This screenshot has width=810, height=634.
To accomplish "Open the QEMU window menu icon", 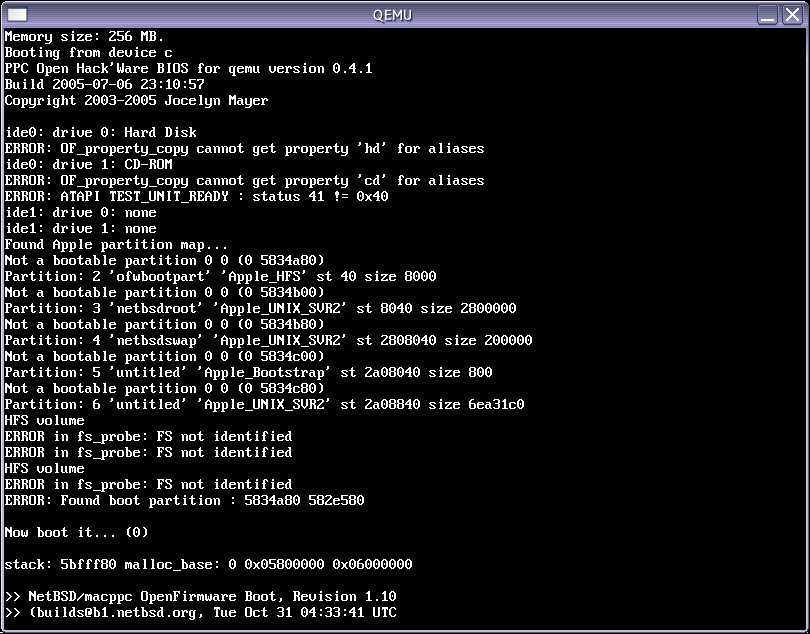I will click(17, 14).
